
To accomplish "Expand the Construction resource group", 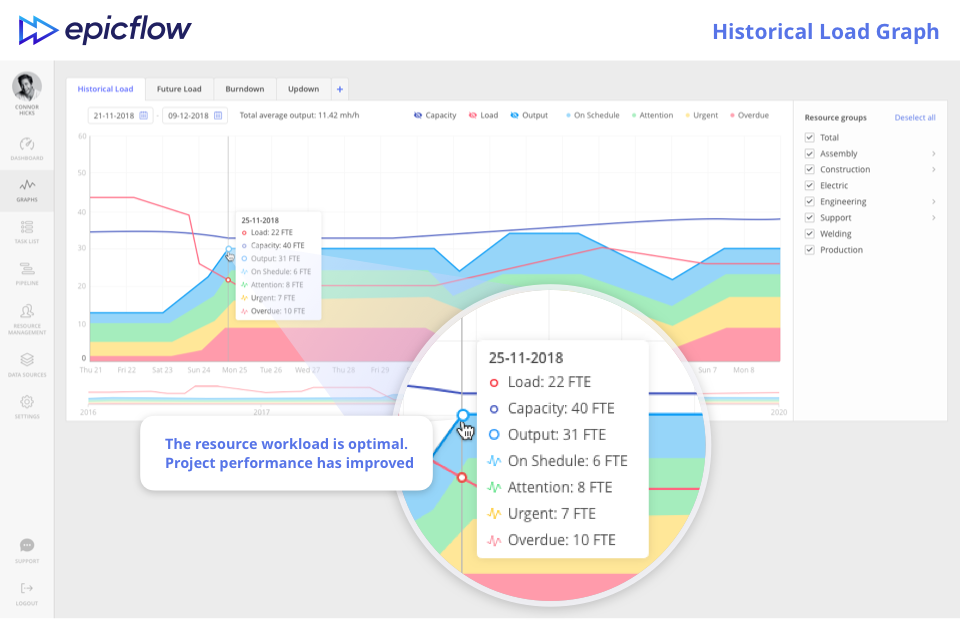I will (x=934, y=169).
